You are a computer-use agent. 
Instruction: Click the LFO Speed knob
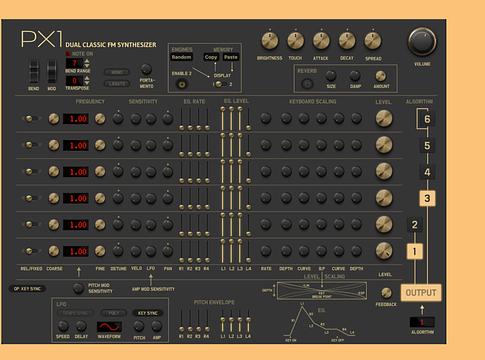[x=63, y=326]
